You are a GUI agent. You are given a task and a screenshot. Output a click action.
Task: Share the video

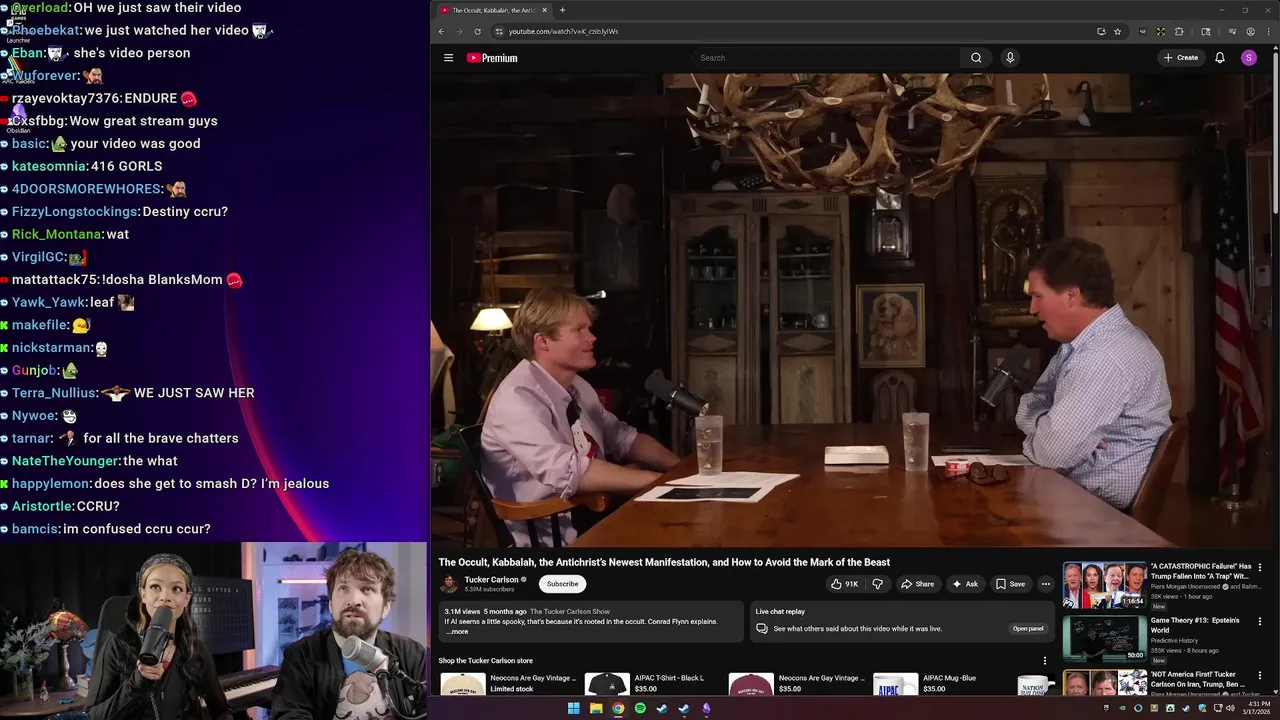coord(917,584)
